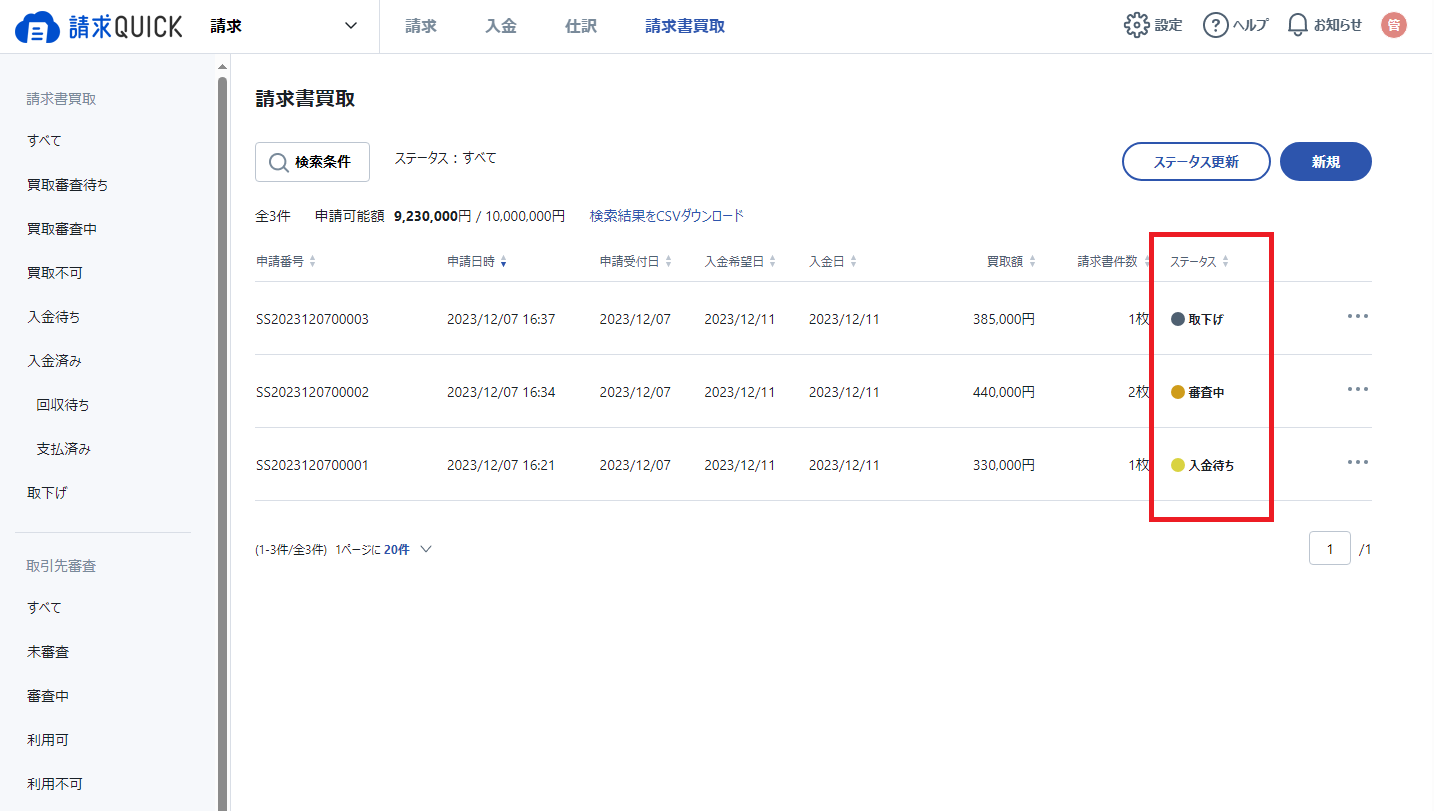Click the 2023/12/07 16:34 timestamp
Viewport: 1434px width, 811px height.
pos(501,392)
